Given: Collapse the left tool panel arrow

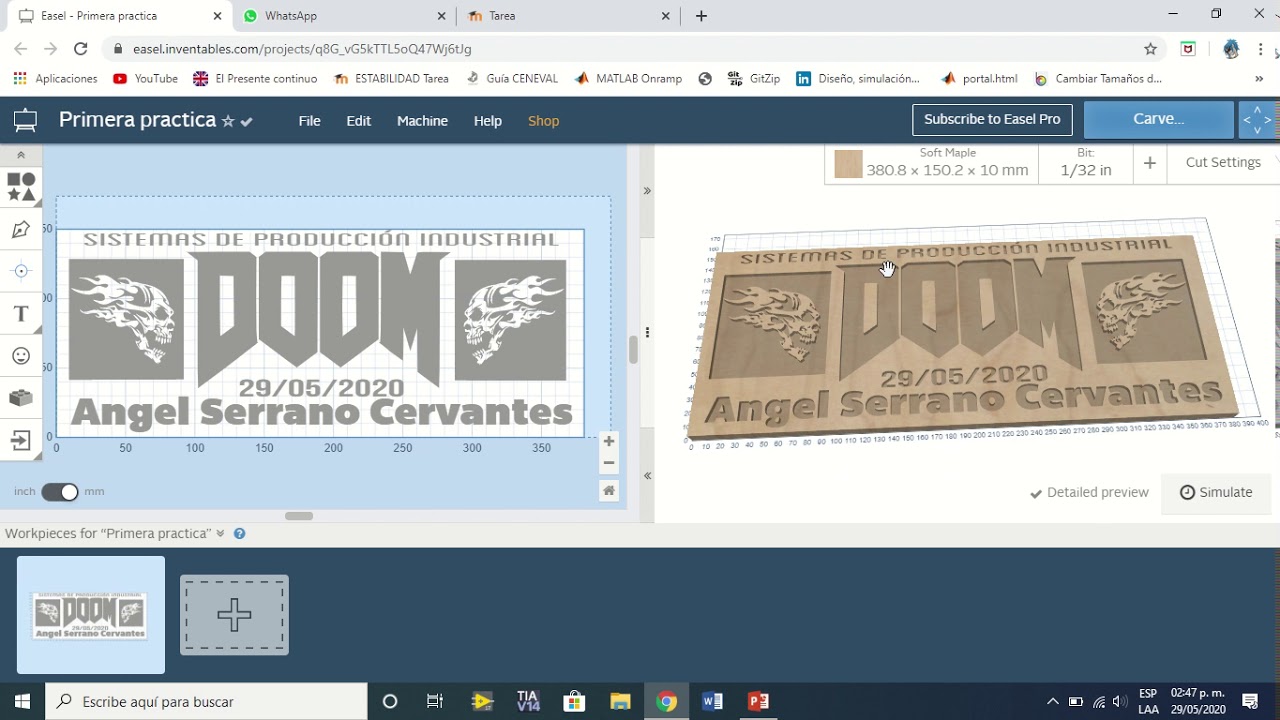Looking at the screenshot, I should [21, 155].
